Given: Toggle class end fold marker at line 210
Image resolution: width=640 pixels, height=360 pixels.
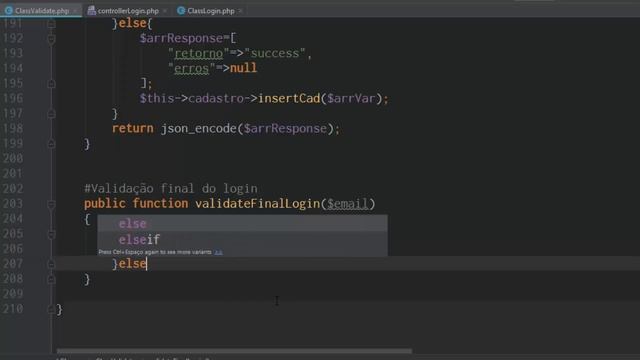Looking at the screenshot, I should pos(51,309).
